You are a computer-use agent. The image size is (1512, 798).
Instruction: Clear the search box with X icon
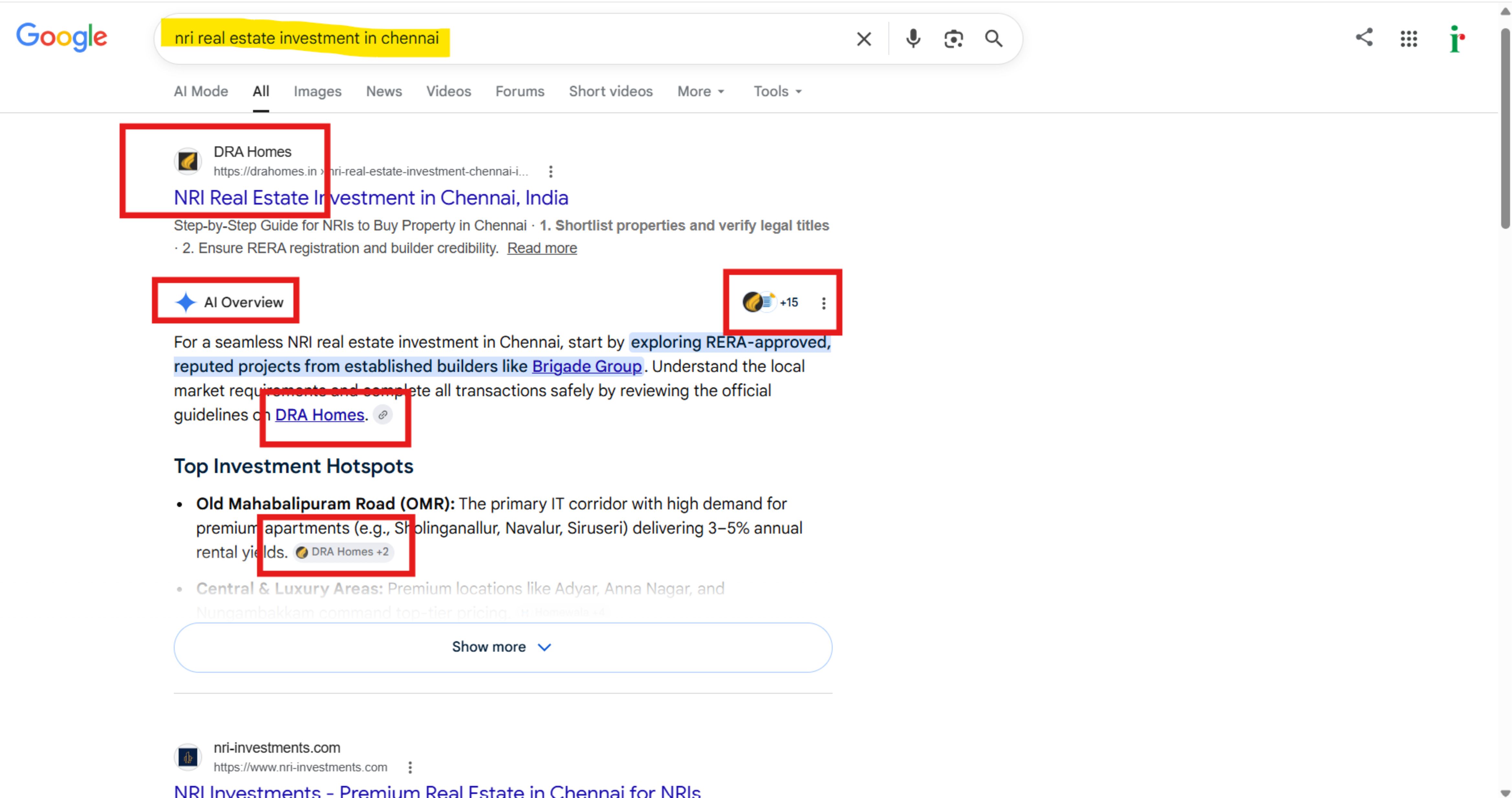pyautogui.click(x=863, y=39)
